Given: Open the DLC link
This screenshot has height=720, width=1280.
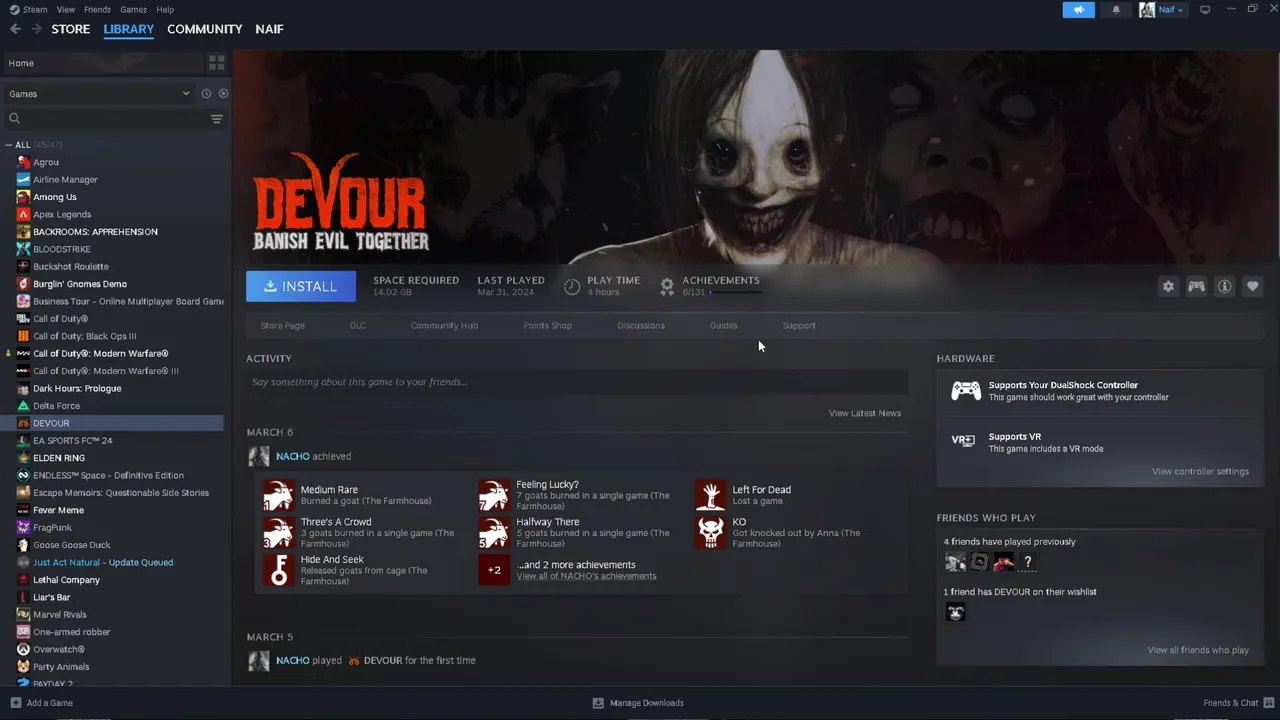Looking at the screenshot, I should [358, 325].
